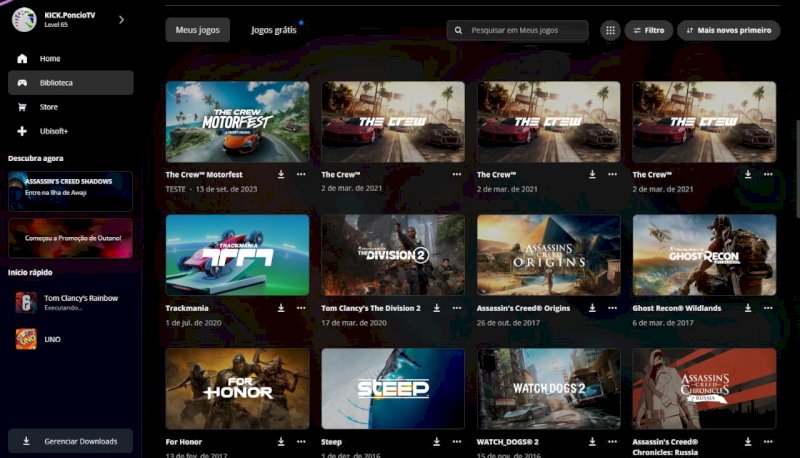Click the UNO quick start icon
This screenshot has height=458, width=800.
click(26, 339)
